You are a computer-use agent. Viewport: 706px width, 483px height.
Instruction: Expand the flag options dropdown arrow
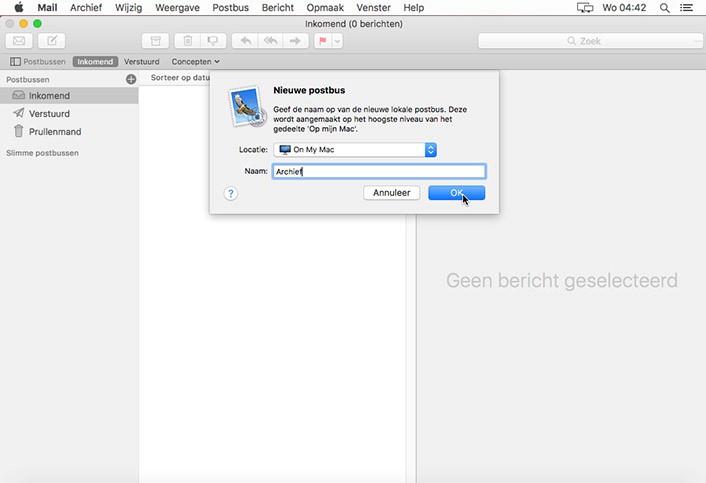click(x=338, y=41)
